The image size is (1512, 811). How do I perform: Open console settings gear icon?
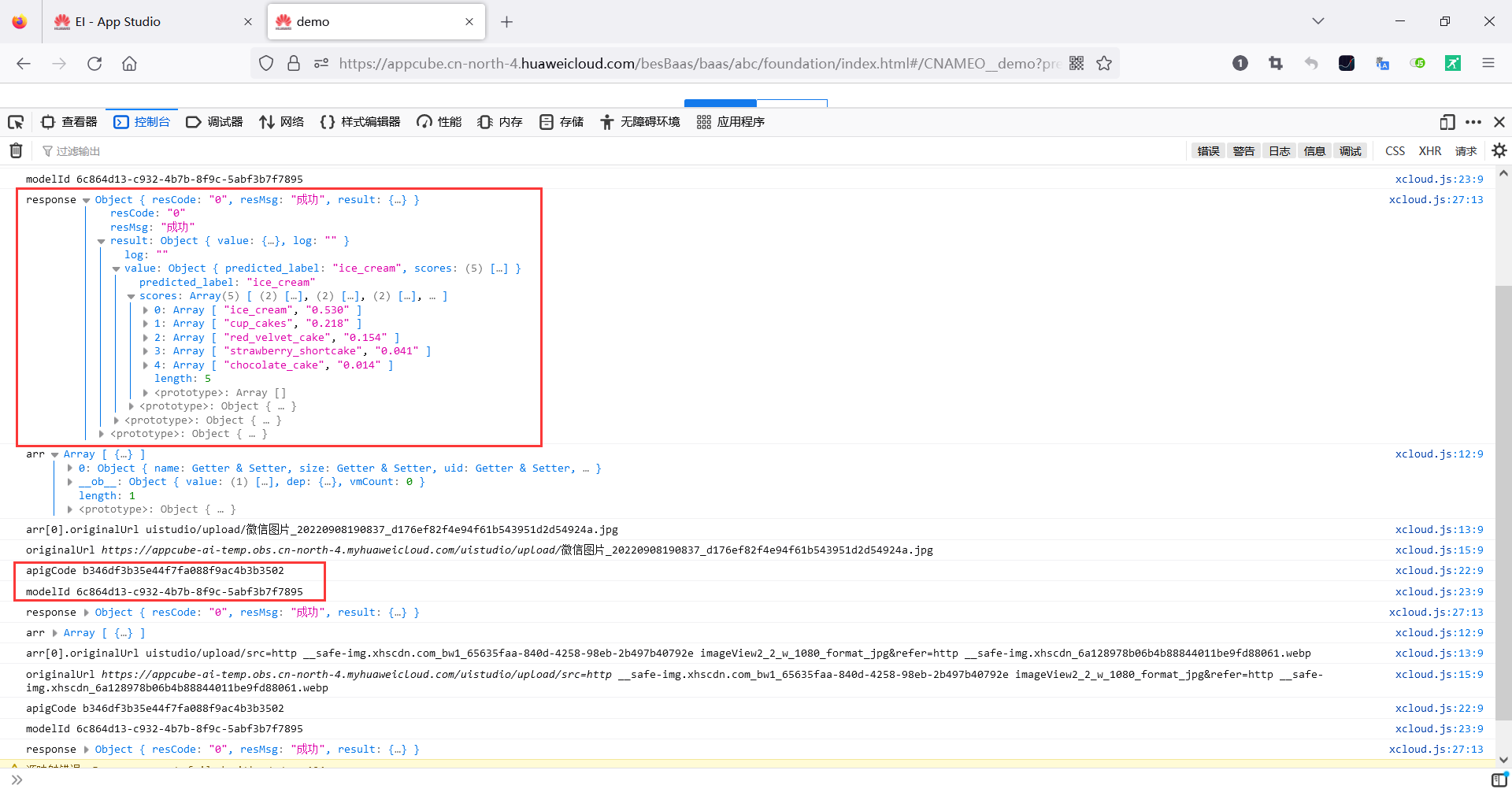1499,150
